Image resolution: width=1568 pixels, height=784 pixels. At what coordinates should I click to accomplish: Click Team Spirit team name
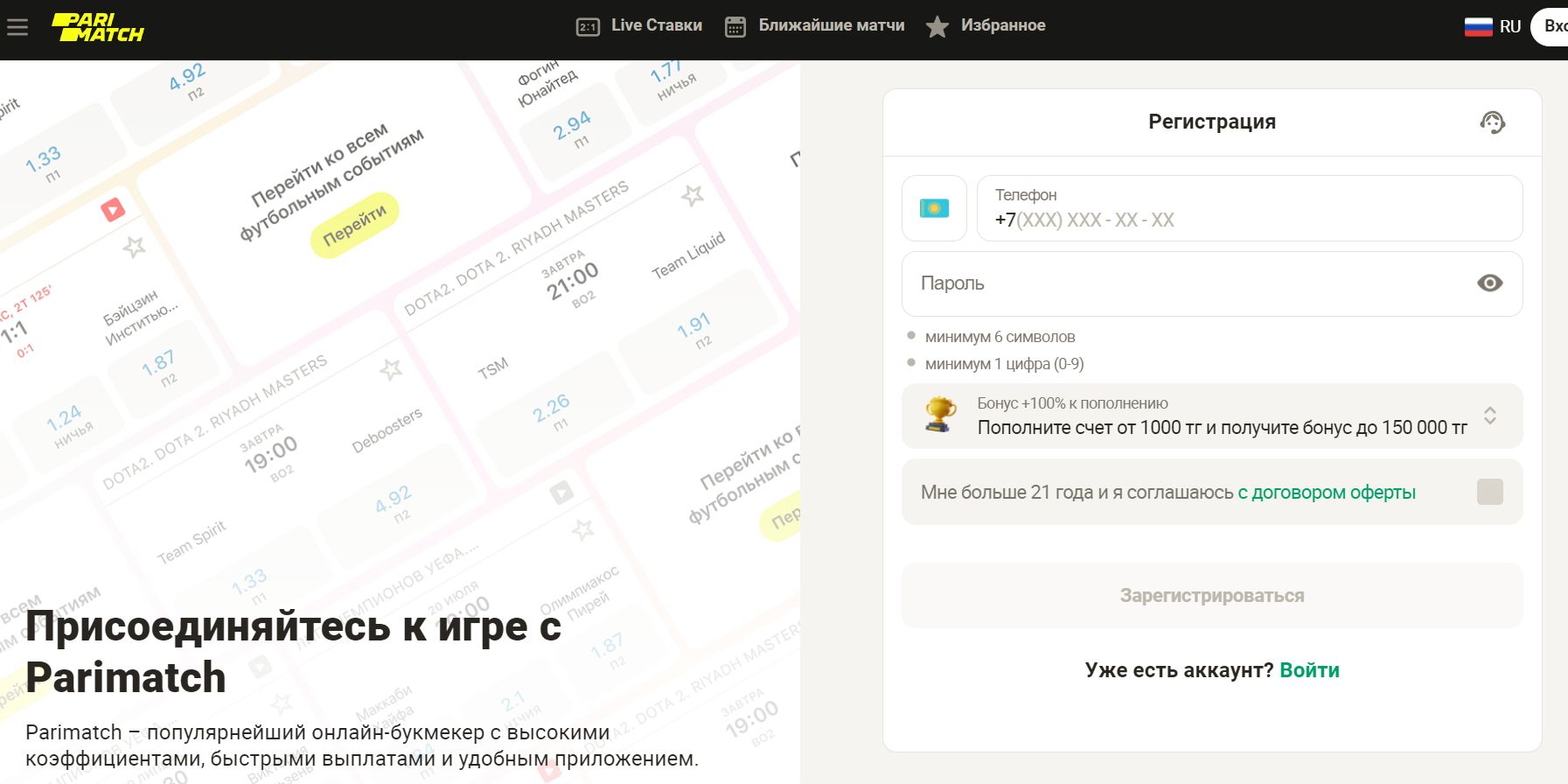(x=192, y=542)
